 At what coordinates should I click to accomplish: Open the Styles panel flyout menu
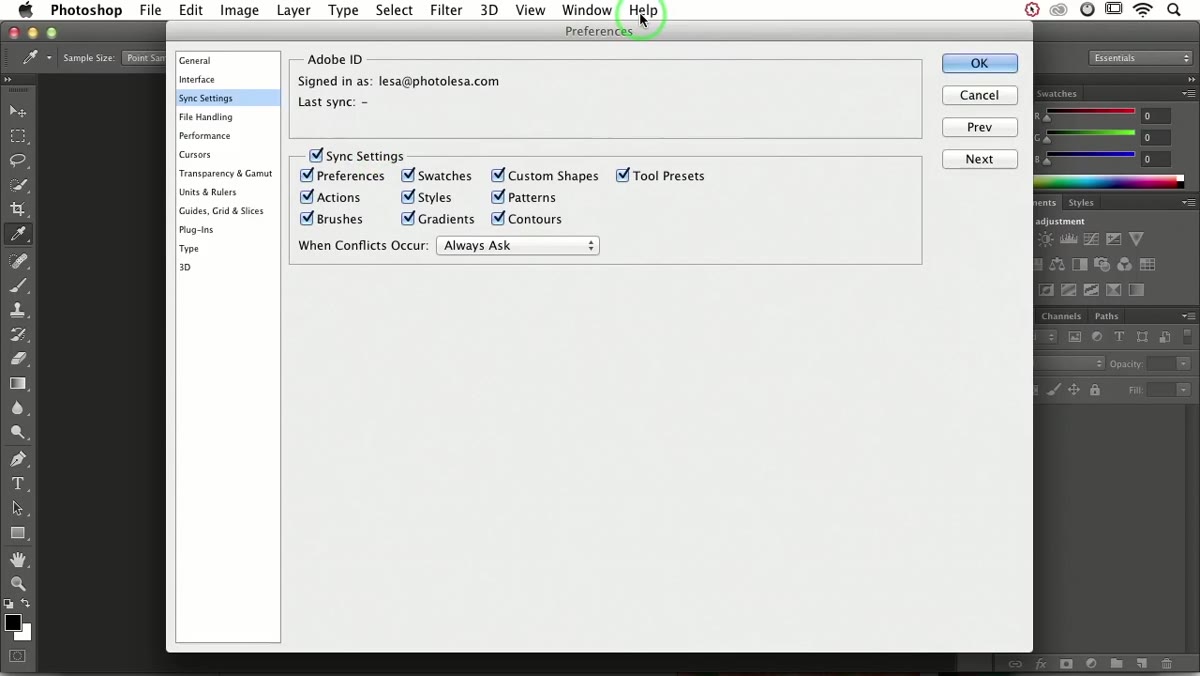coord(1188,202)
